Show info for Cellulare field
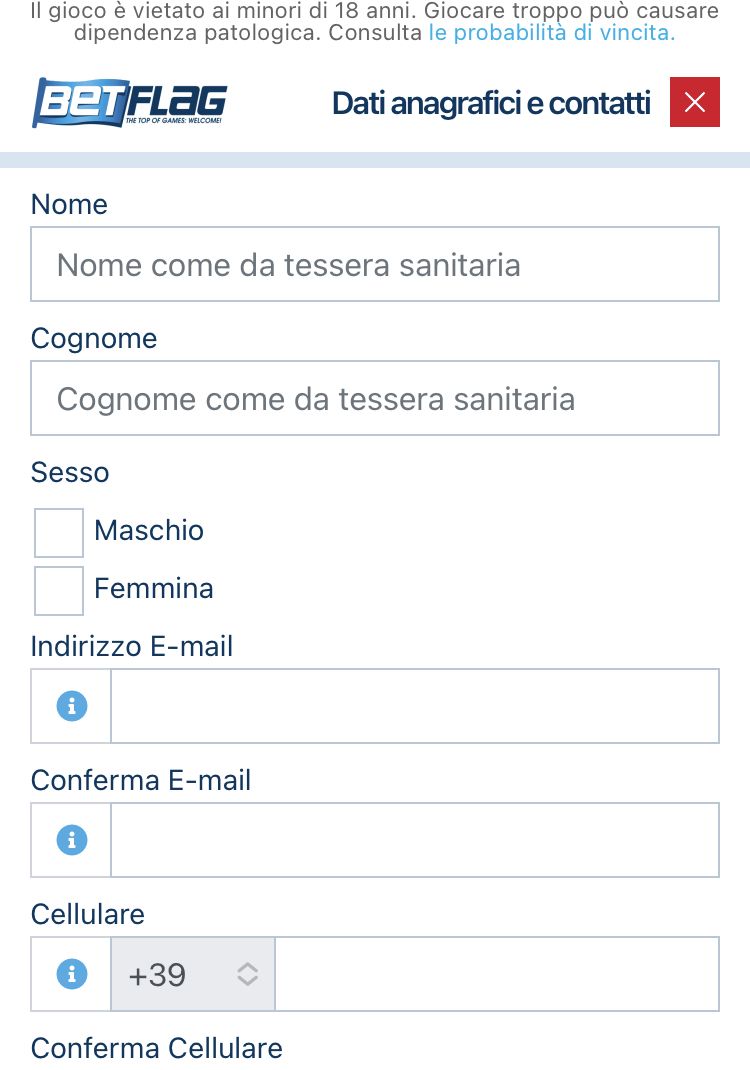750x1070 pixels. [72, 974]
